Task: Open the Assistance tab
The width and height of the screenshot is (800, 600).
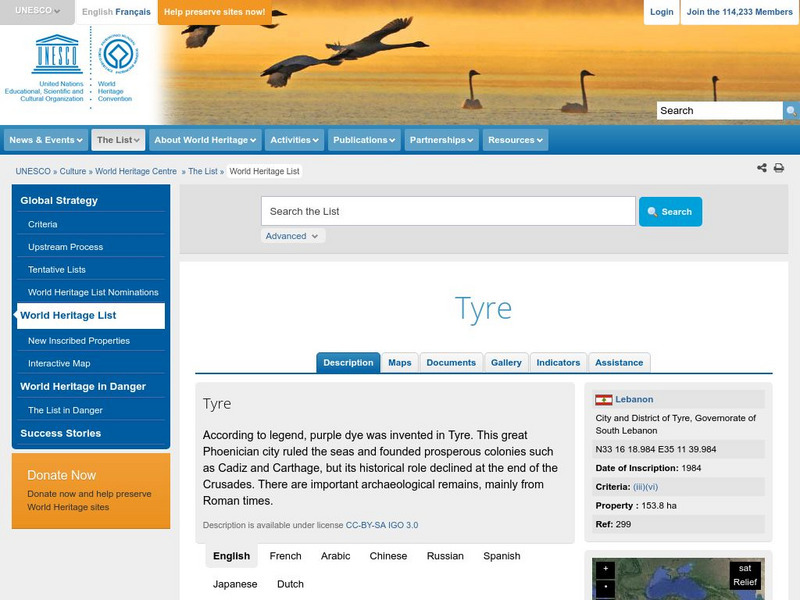Action: [619, 363]
